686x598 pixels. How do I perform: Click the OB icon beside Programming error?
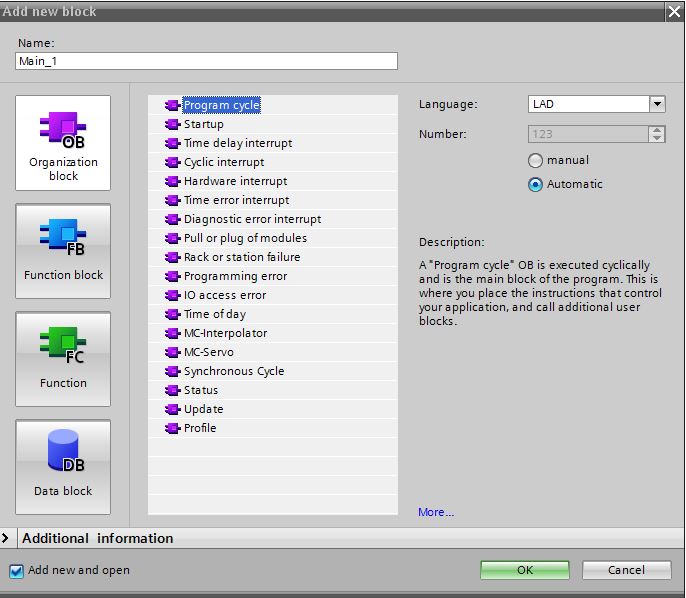tap(172, 276)
